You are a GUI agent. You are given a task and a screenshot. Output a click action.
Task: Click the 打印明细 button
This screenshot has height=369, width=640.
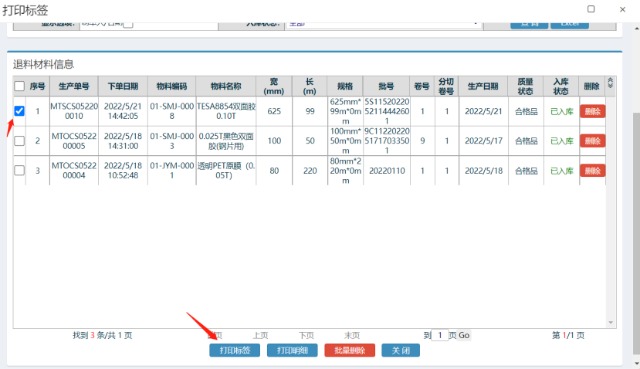click(292, 350)
